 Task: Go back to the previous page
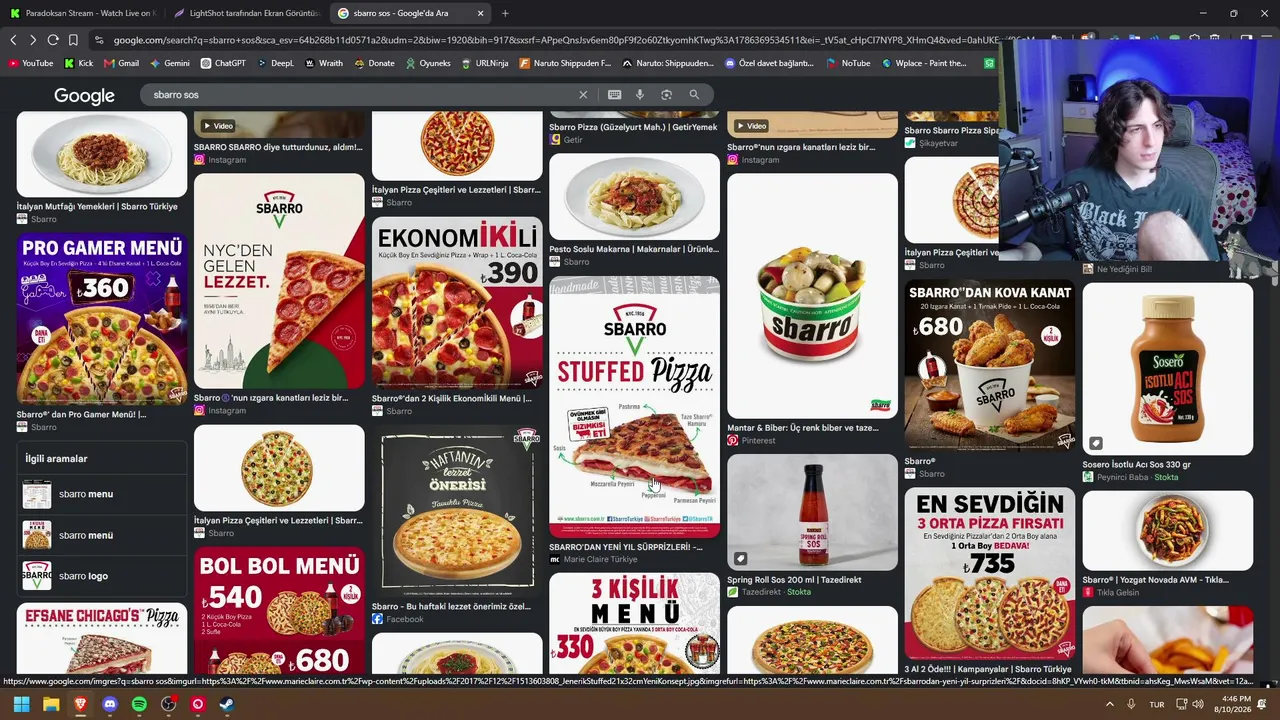pyautogui.click(x=13, y=40)
